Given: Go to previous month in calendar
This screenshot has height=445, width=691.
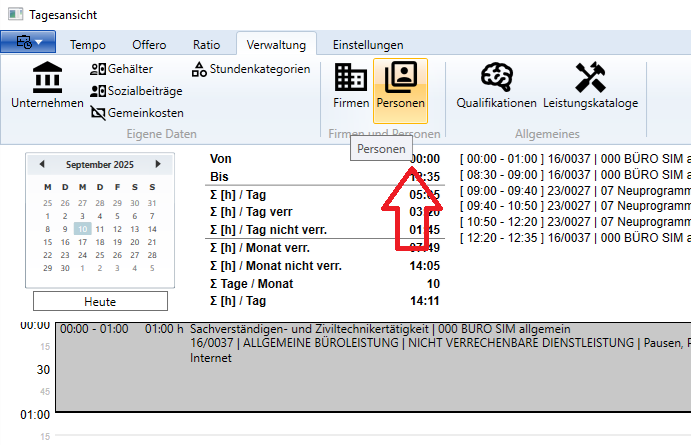Looking at the screenshot, I should tap(42, 164).
